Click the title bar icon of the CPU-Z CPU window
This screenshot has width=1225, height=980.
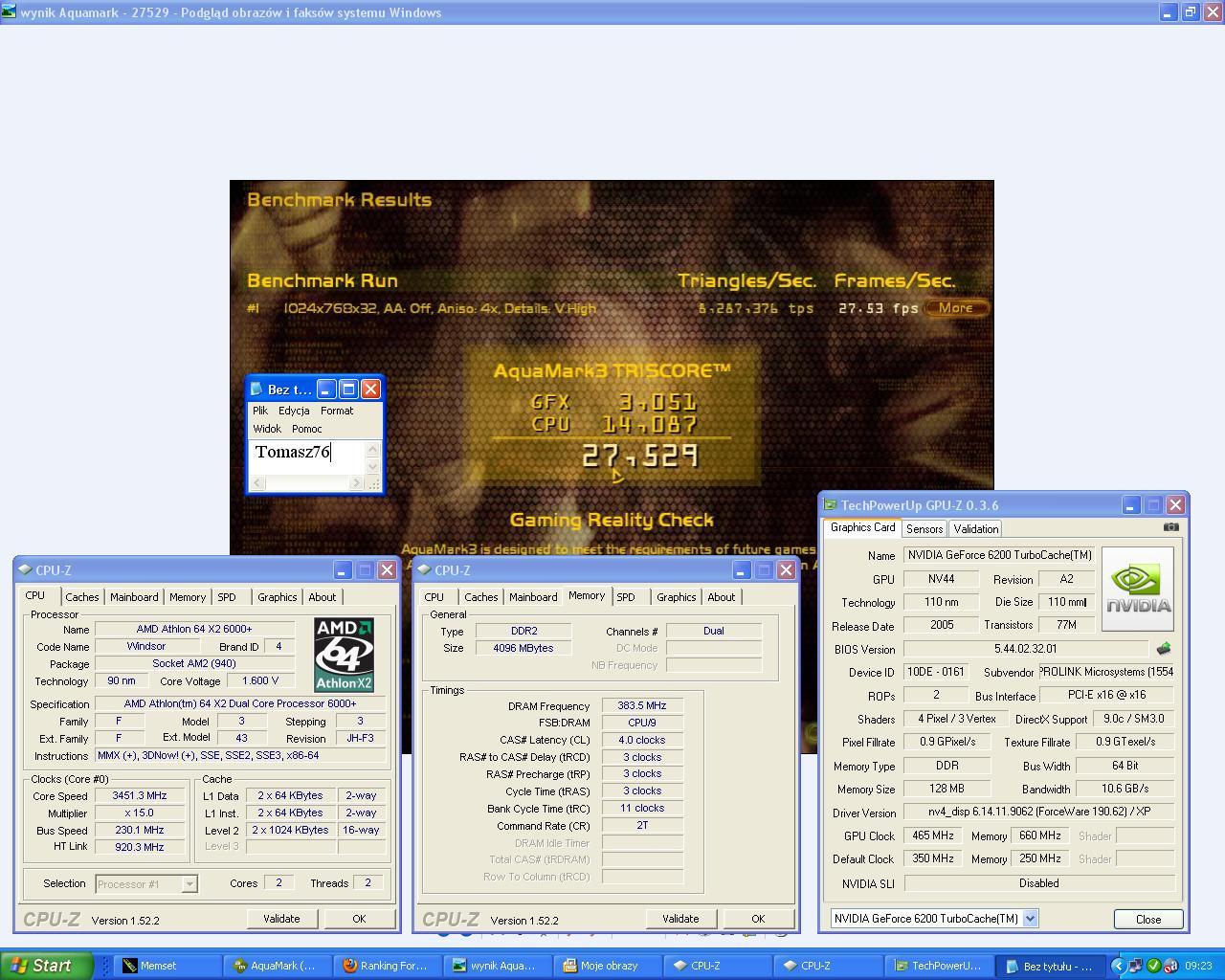[x=26, y=569]
